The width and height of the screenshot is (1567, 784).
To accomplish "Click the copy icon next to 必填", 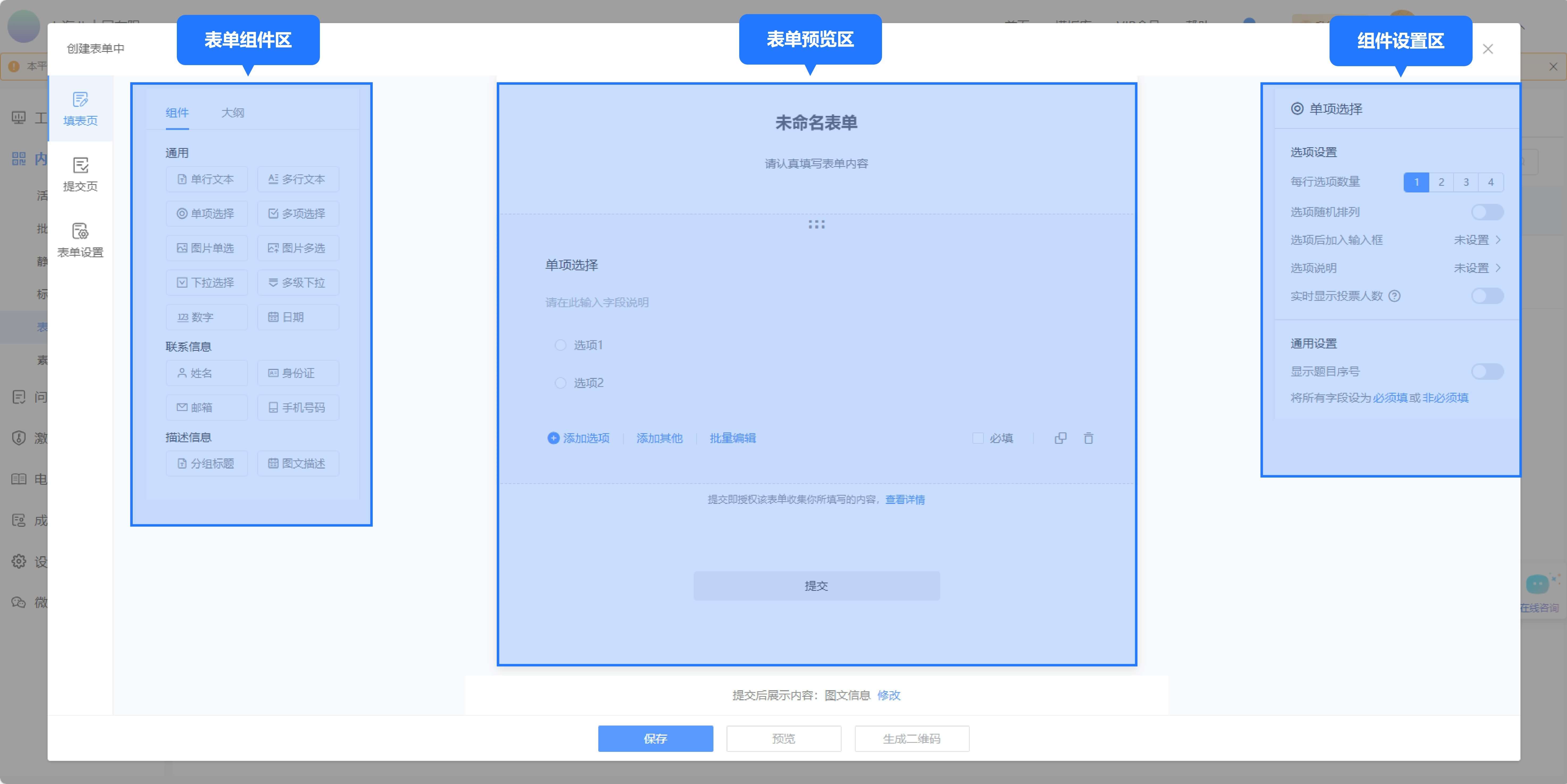I will tap(1060, 438).
